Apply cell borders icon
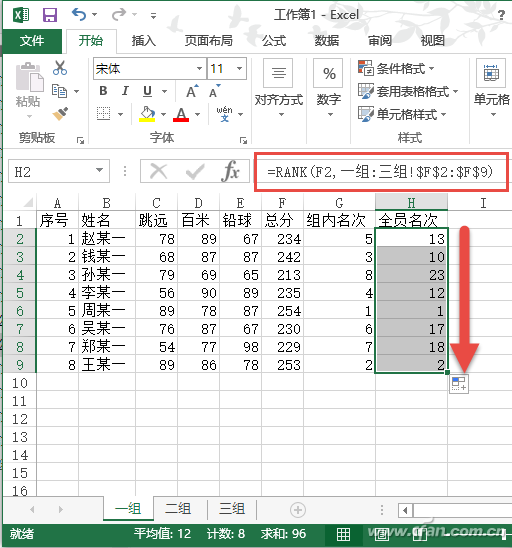Viewport: 512px width, 548px height. click(103, 114)
